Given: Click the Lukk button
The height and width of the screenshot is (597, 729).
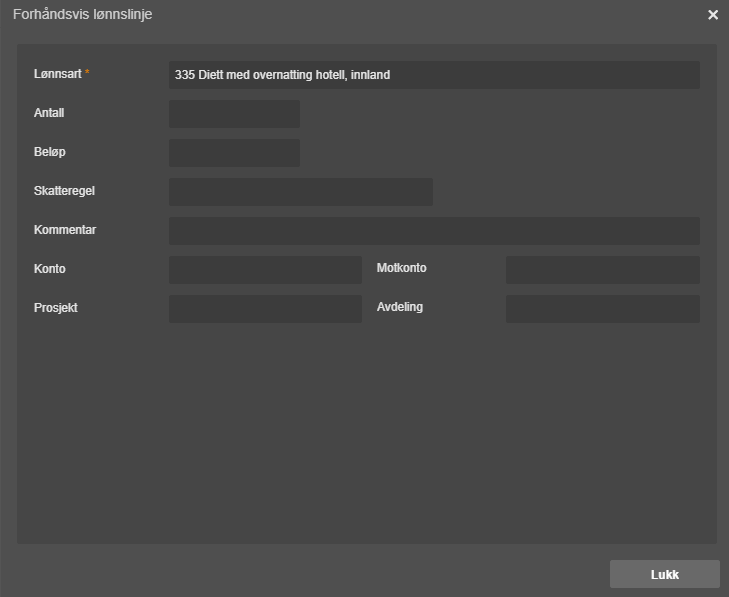Looking at the screenshot, I should click(x=664, y=574).
